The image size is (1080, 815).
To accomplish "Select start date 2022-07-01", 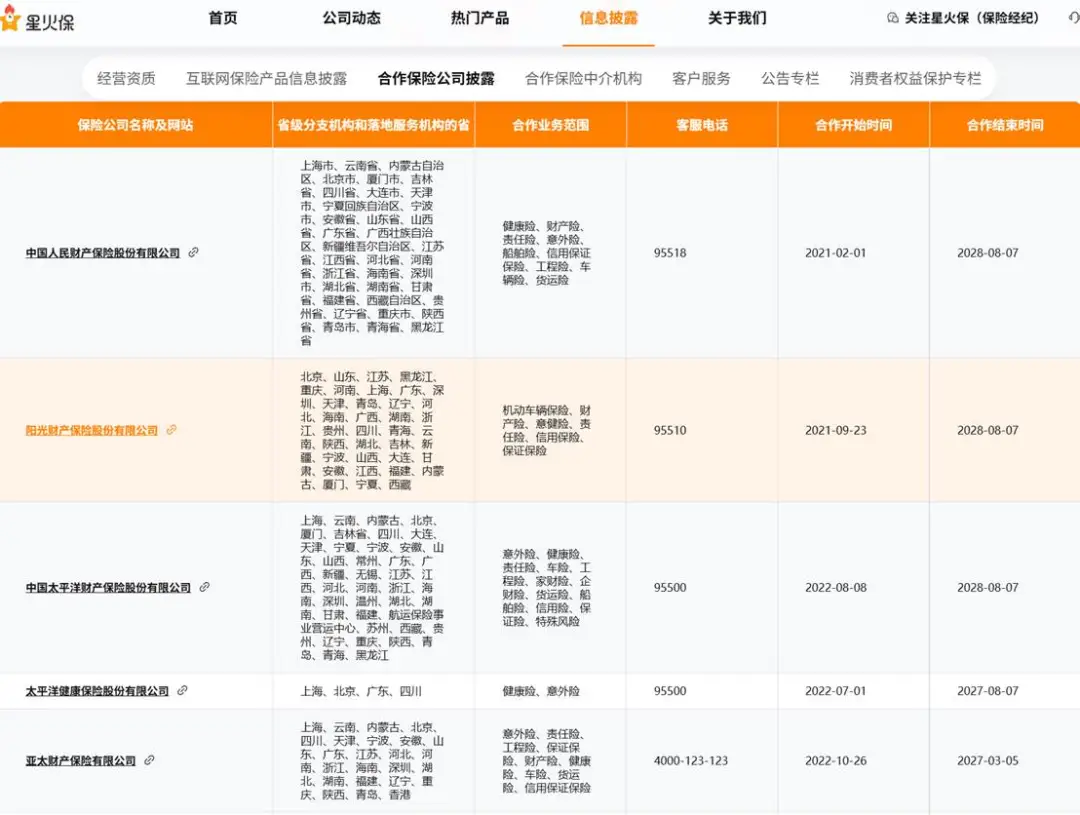I will [x=835, y=690].
